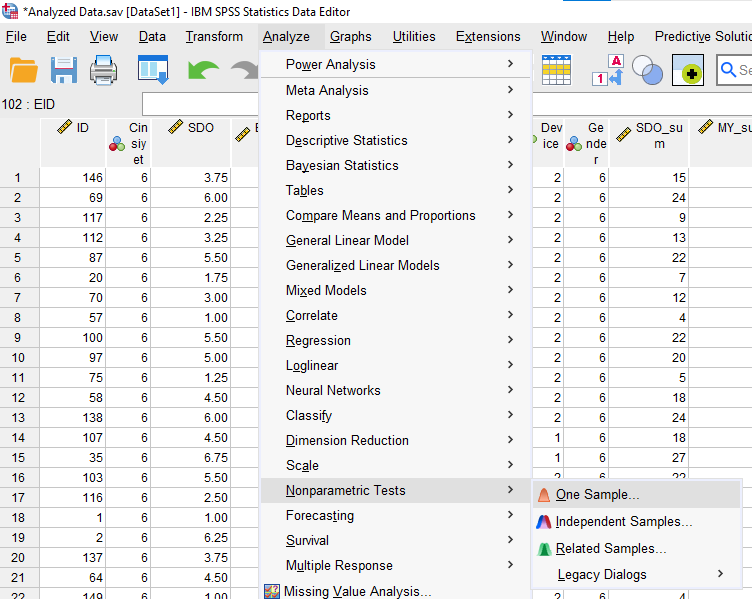
Task: Open the Window menu
Action: coord(564,36)
